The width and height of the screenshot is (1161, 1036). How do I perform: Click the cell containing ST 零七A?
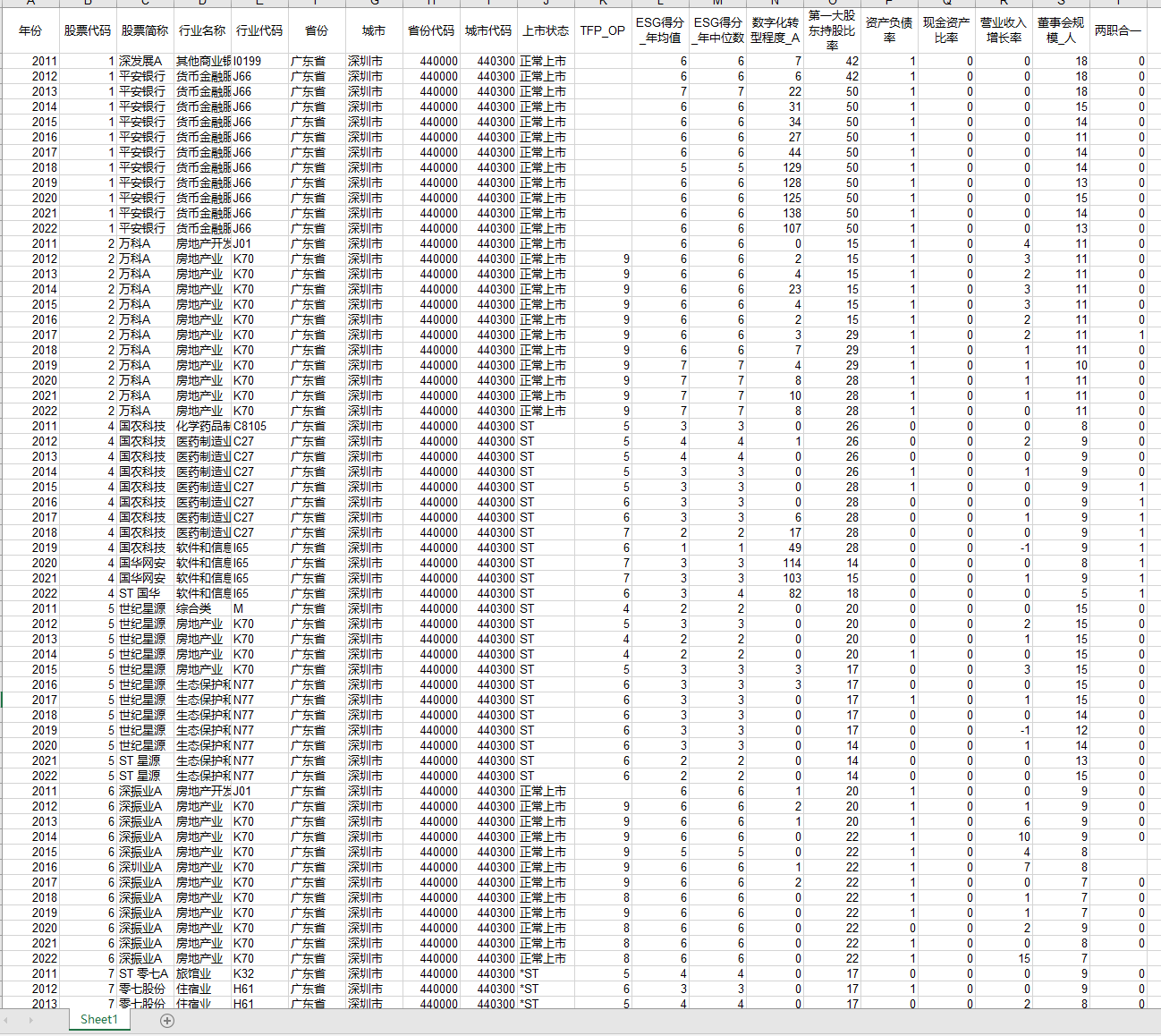point(145,973)
